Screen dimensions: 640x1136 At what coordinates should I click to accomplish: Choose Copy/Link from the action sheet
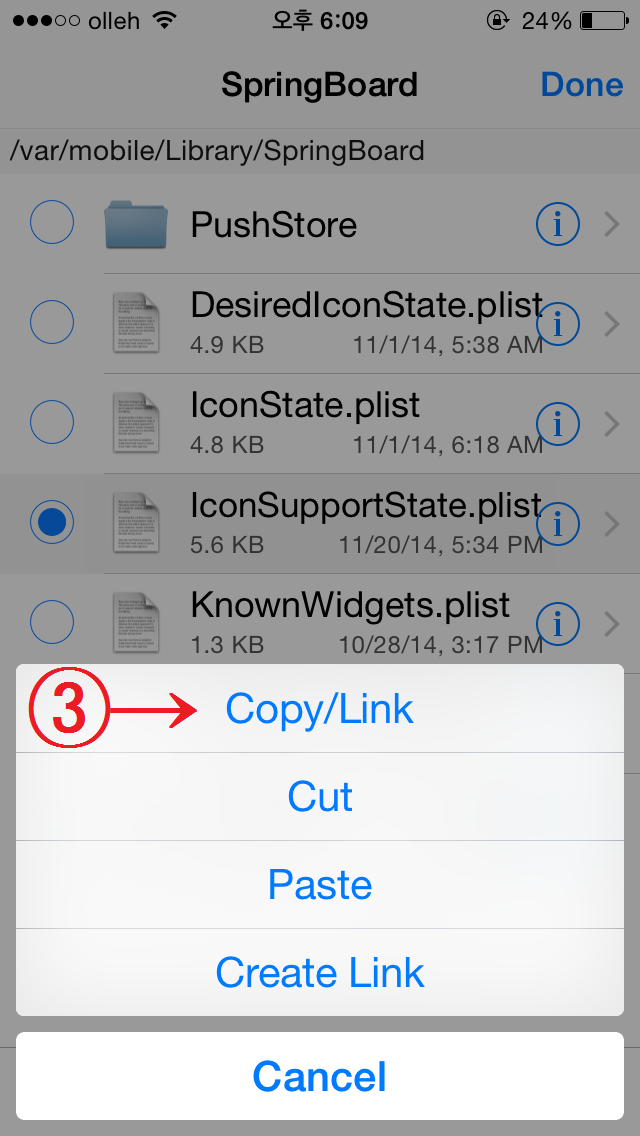320,709
